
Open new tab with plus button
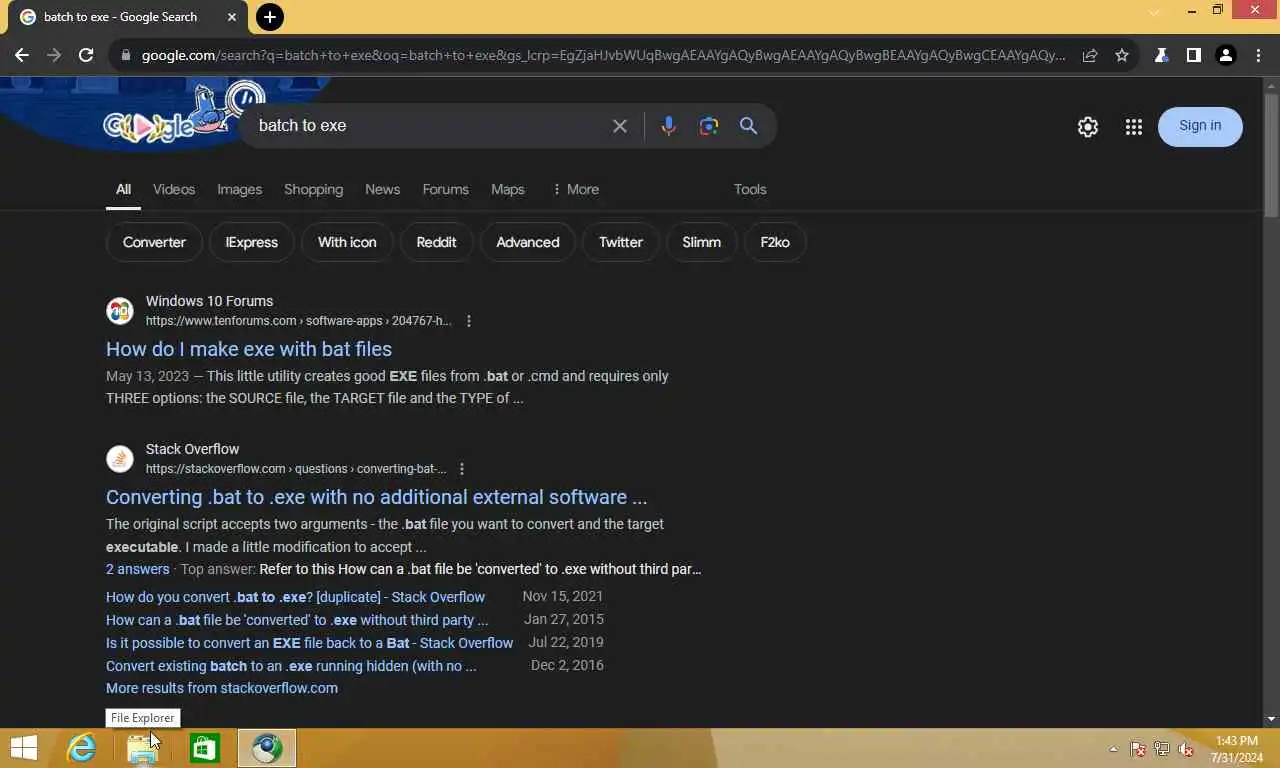point(269,17)
